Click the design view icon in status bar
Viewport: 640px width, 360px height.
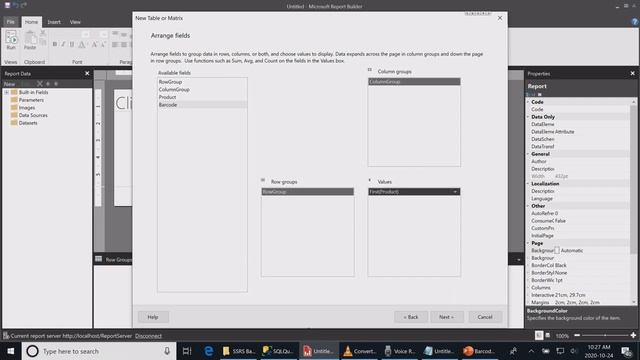(539, 336)
